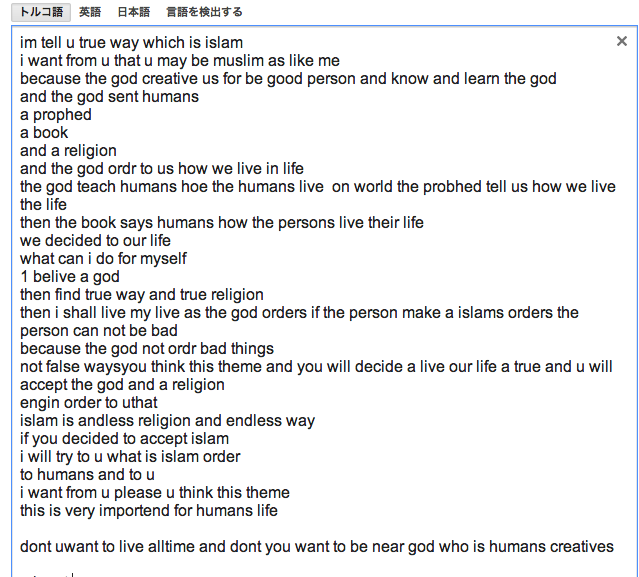Click the 言語を検出する detect language option

coord(204,12)
